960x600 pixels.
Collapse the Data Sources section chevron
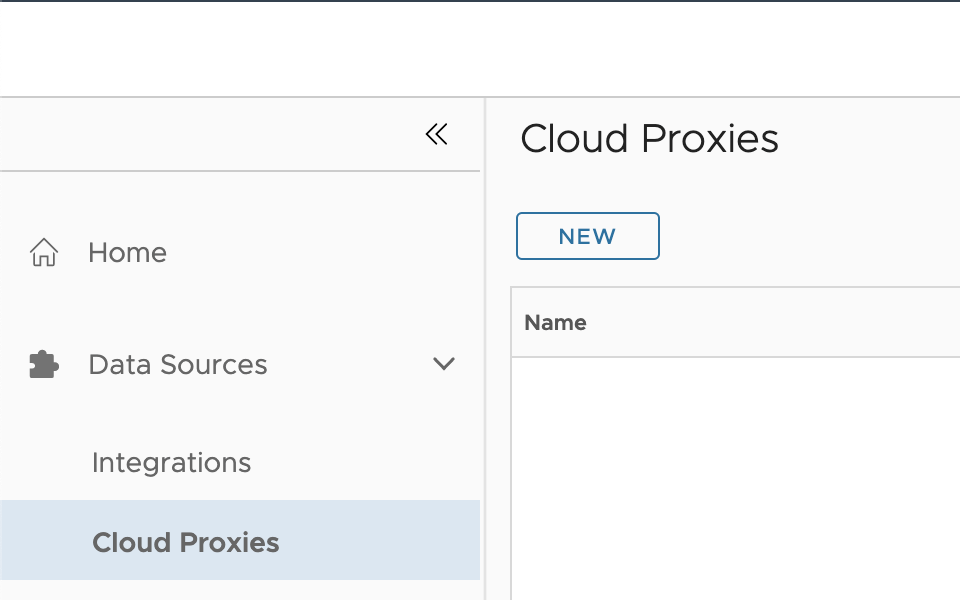pos(443,364)
